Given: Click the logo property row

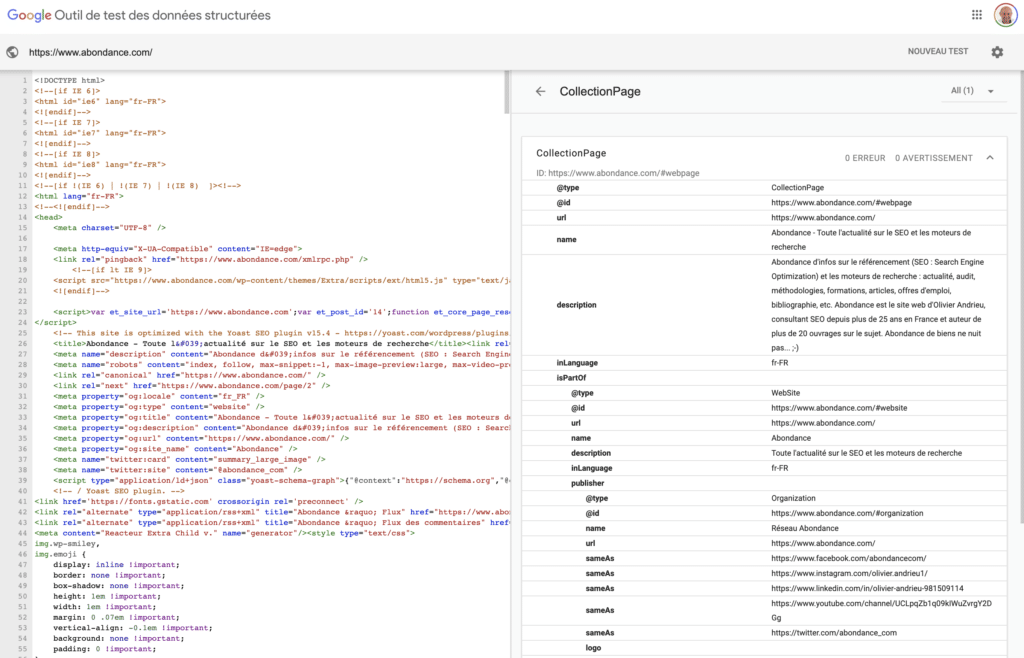Looking at the screenshot, I should 595,648.
